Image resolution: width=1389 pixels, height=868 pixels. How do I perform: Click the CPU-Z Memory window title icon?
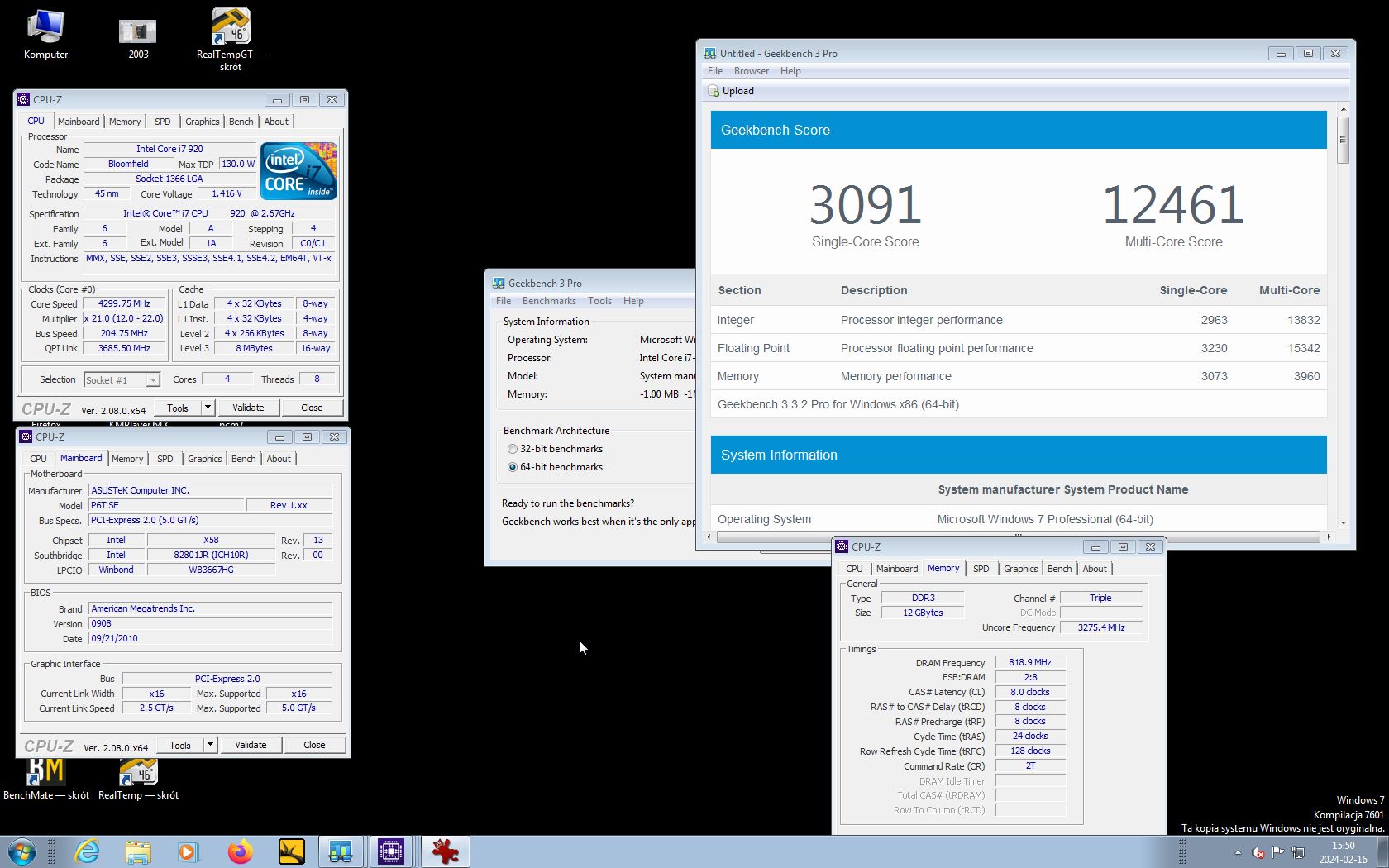point(842,546)
